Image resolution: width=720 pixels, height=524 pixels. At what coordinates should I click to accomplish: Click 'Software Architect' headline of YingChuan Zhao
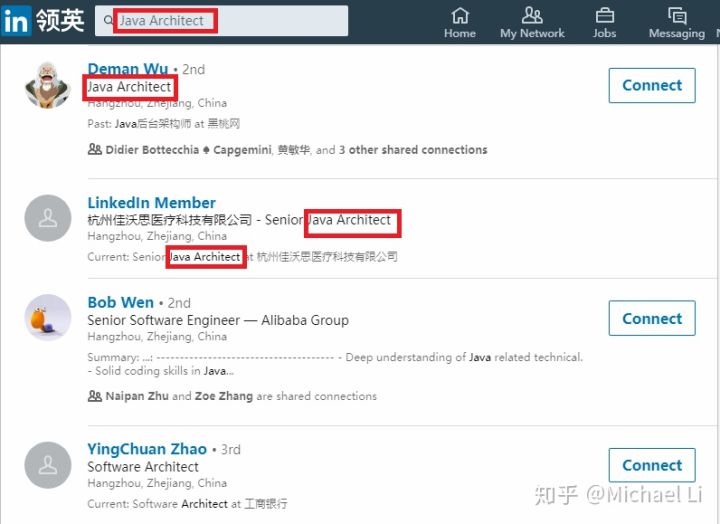pyautogui.click(x=143, y=467)
